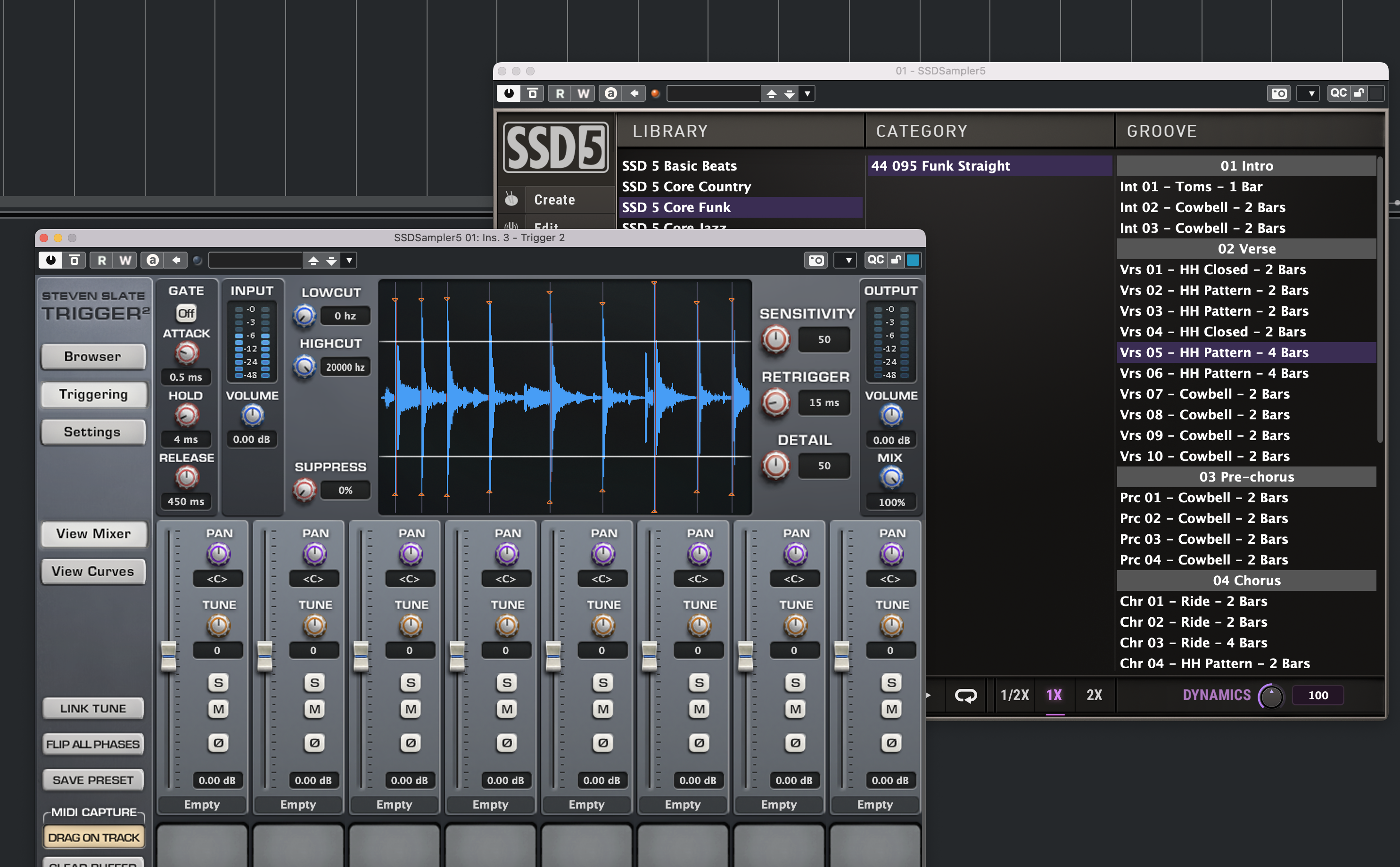This screenshot has height=867, width=1400.
Task: Mute the third mixer channel
Action: click(411, 709)
